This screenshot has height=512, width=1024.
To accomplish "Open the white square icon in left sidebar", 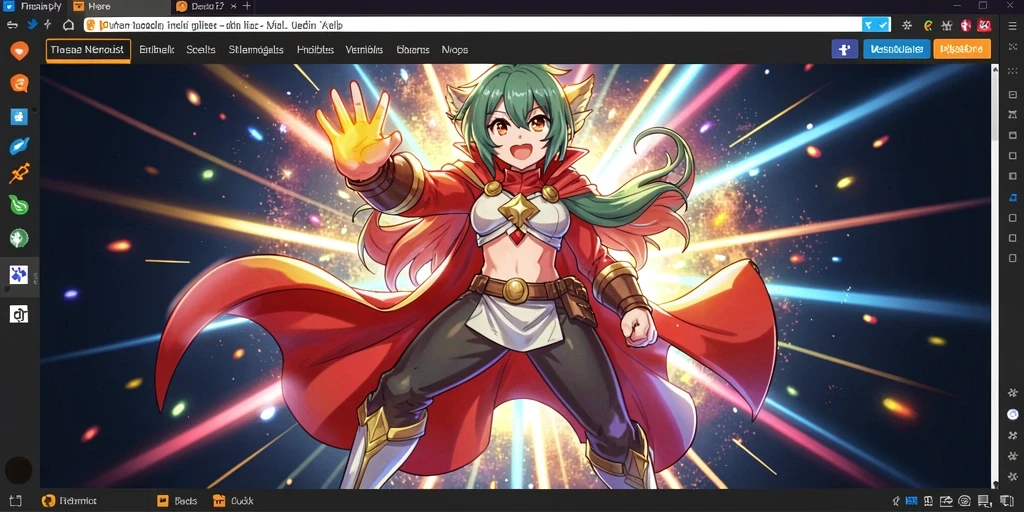I will coord(19,315).
